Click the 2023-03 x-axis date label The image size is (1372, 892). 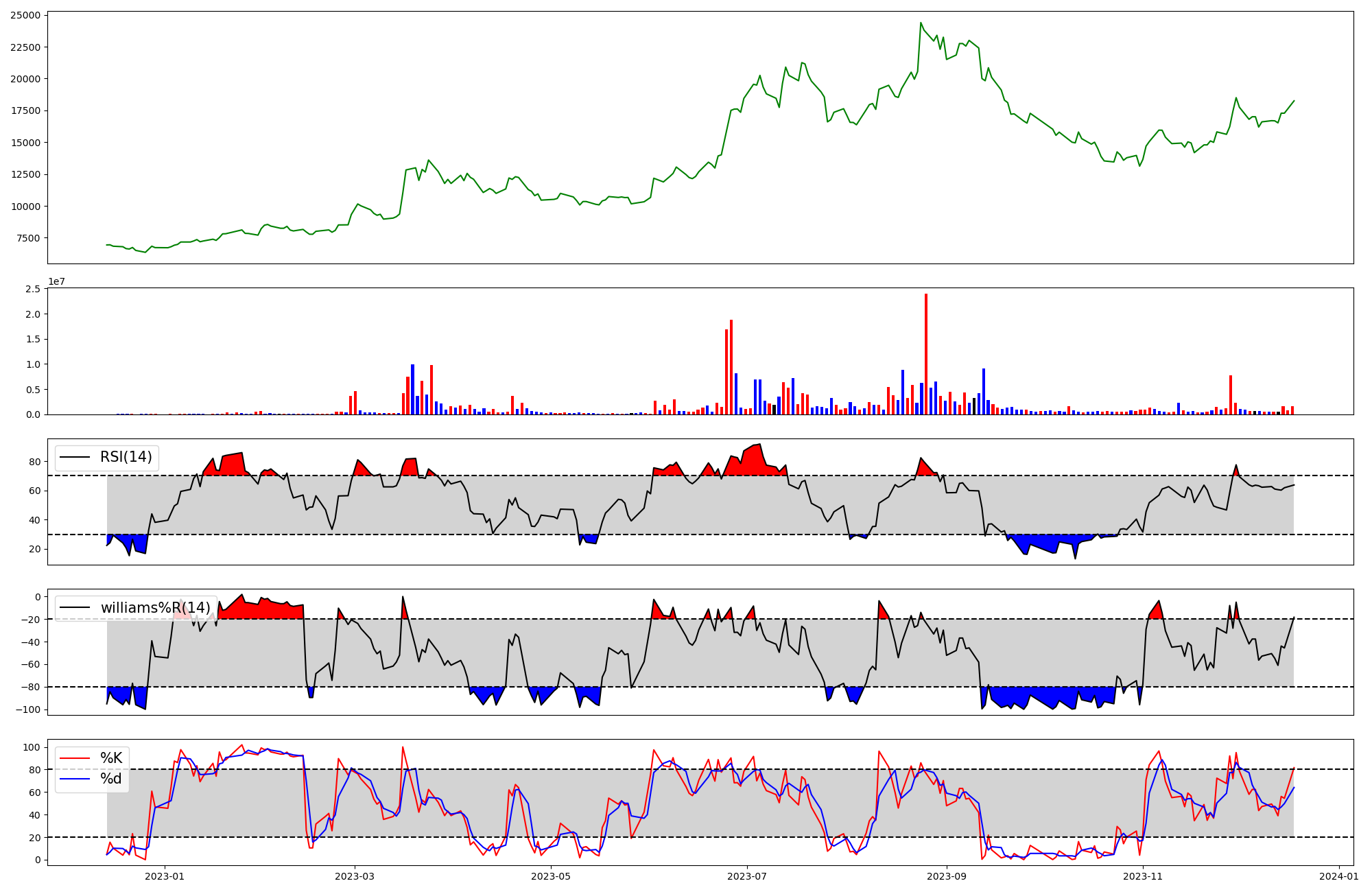pyautogui.click(x=355, y=876)
